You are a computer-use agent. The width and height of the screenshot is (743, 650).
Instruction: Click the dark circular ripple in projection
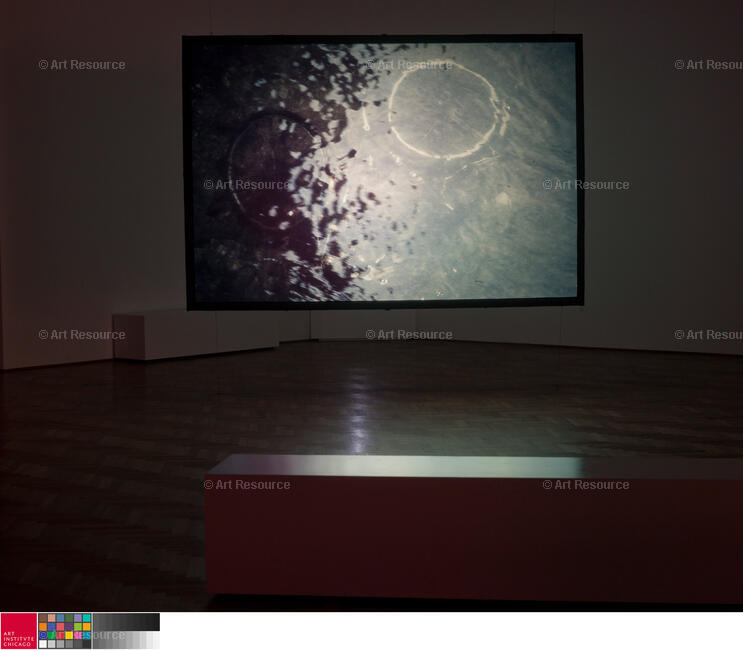[271, 170]
